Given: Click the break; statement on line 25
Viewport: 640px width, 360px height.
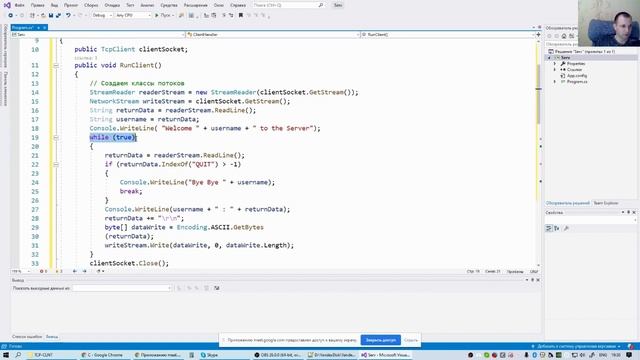Looking at the screenshot, I should point(131,191).
